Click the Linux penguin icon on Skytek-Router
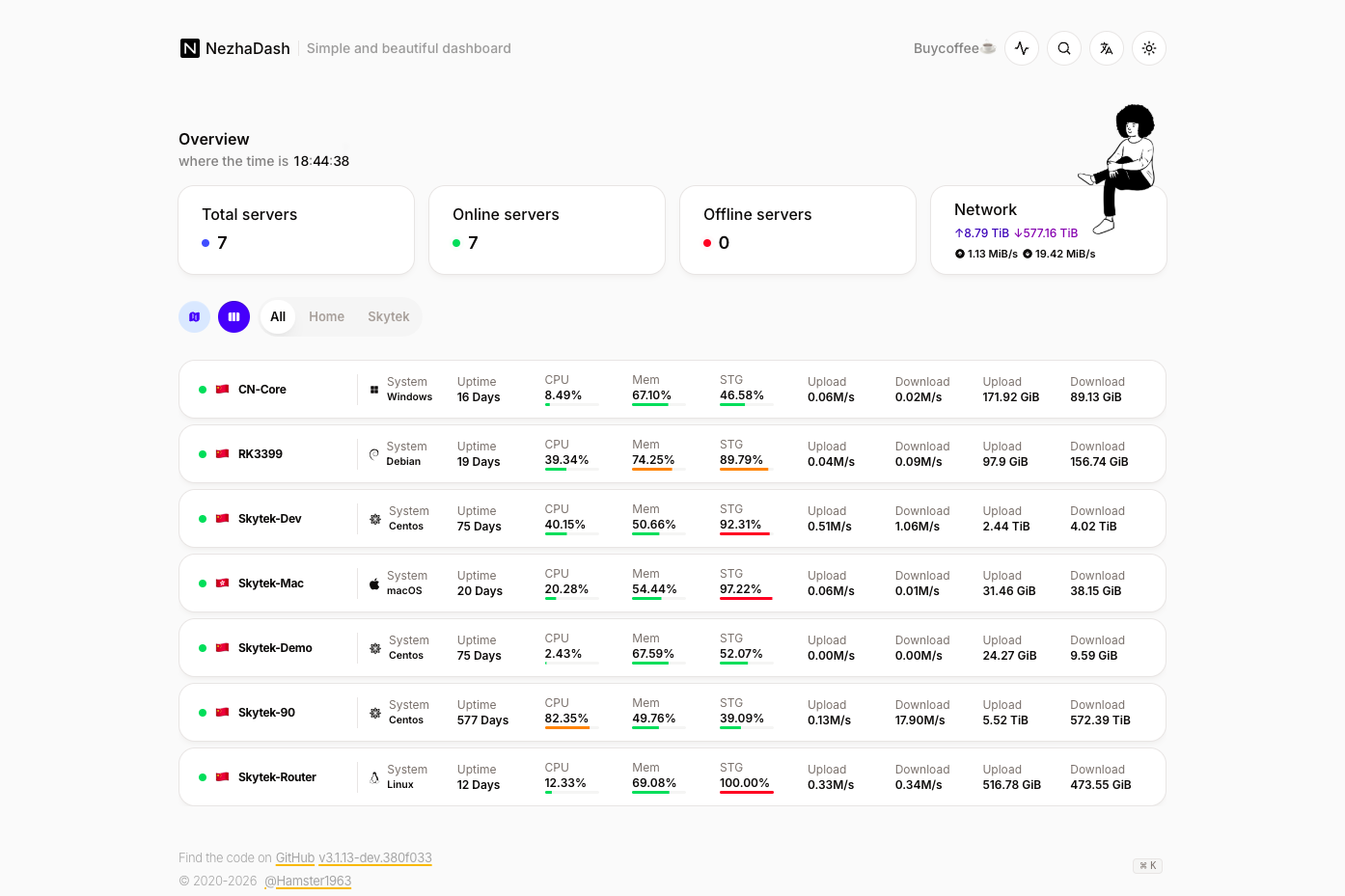The image size is (1345, 896). tap(374, 777)
